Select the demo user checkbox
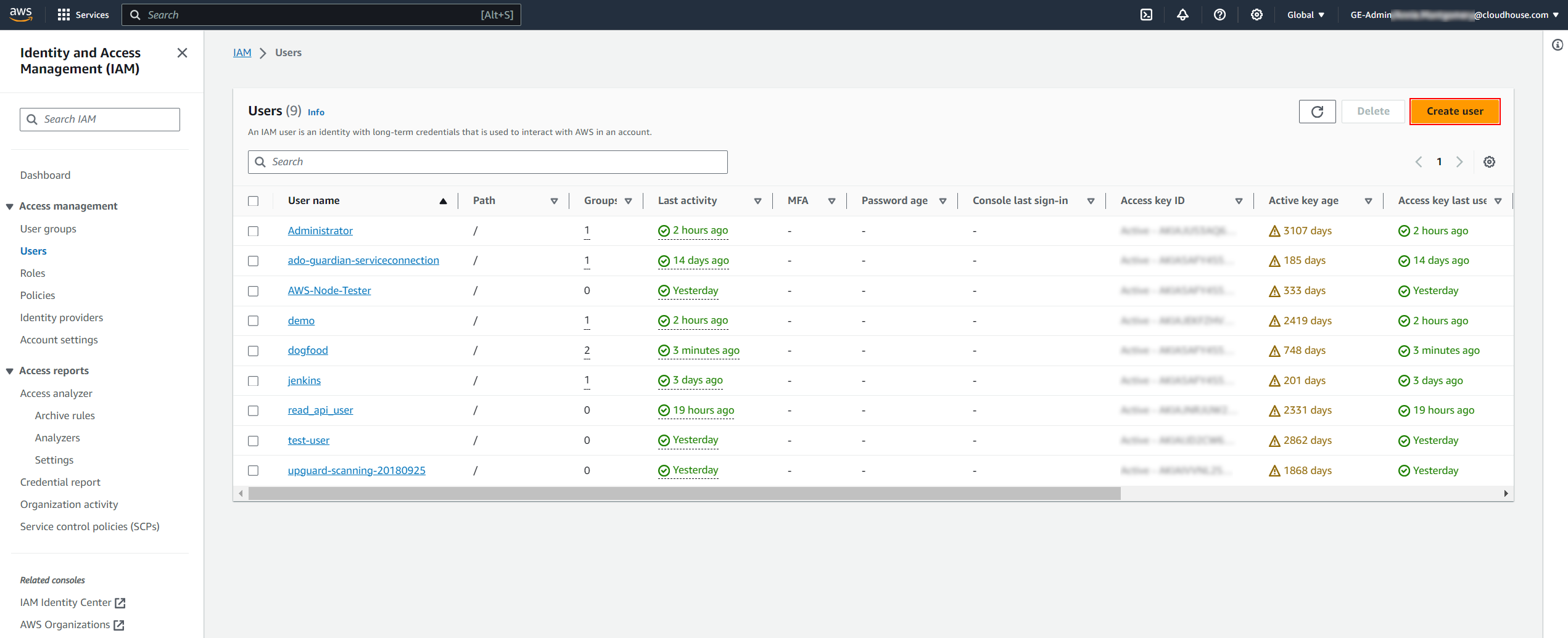The image size is (1568, 638). point(253,321)
